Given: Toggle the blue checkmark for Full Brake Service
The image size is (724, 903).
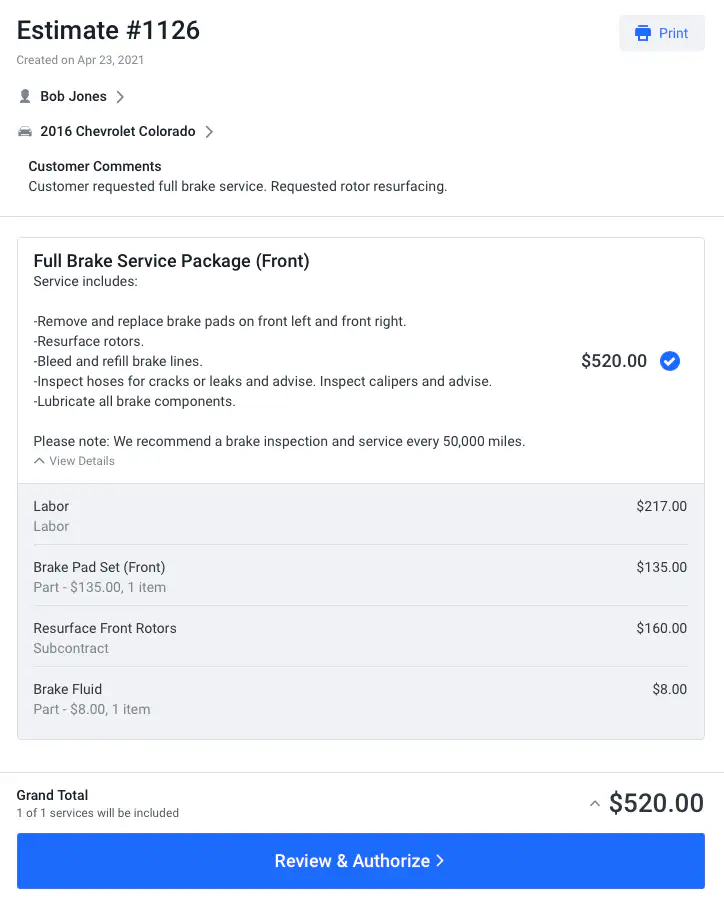Looking at the screenshot, I should click(x=670, y=361).
